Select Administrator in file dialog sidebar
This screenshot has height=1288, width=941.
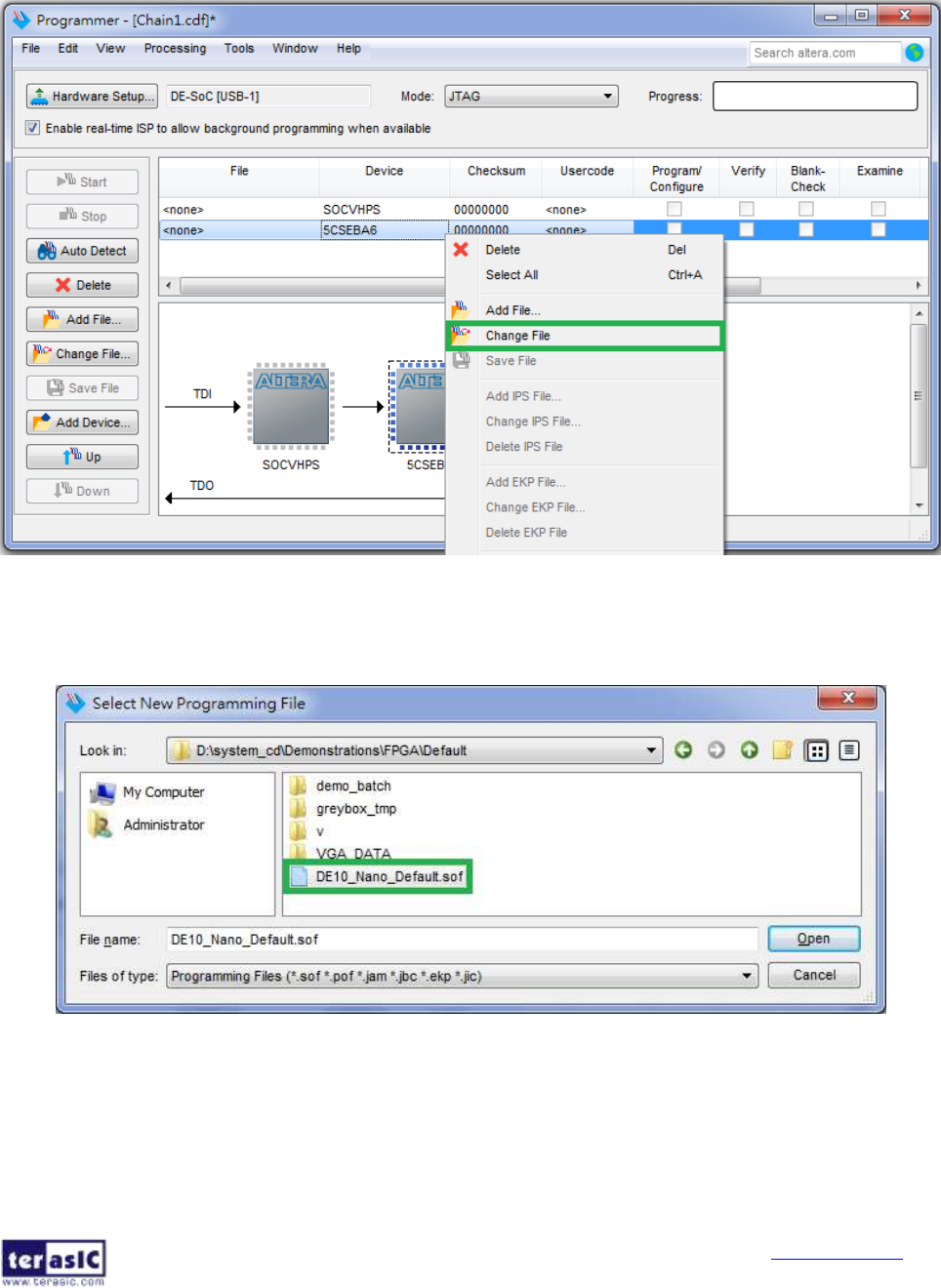(x=148, y=825)
